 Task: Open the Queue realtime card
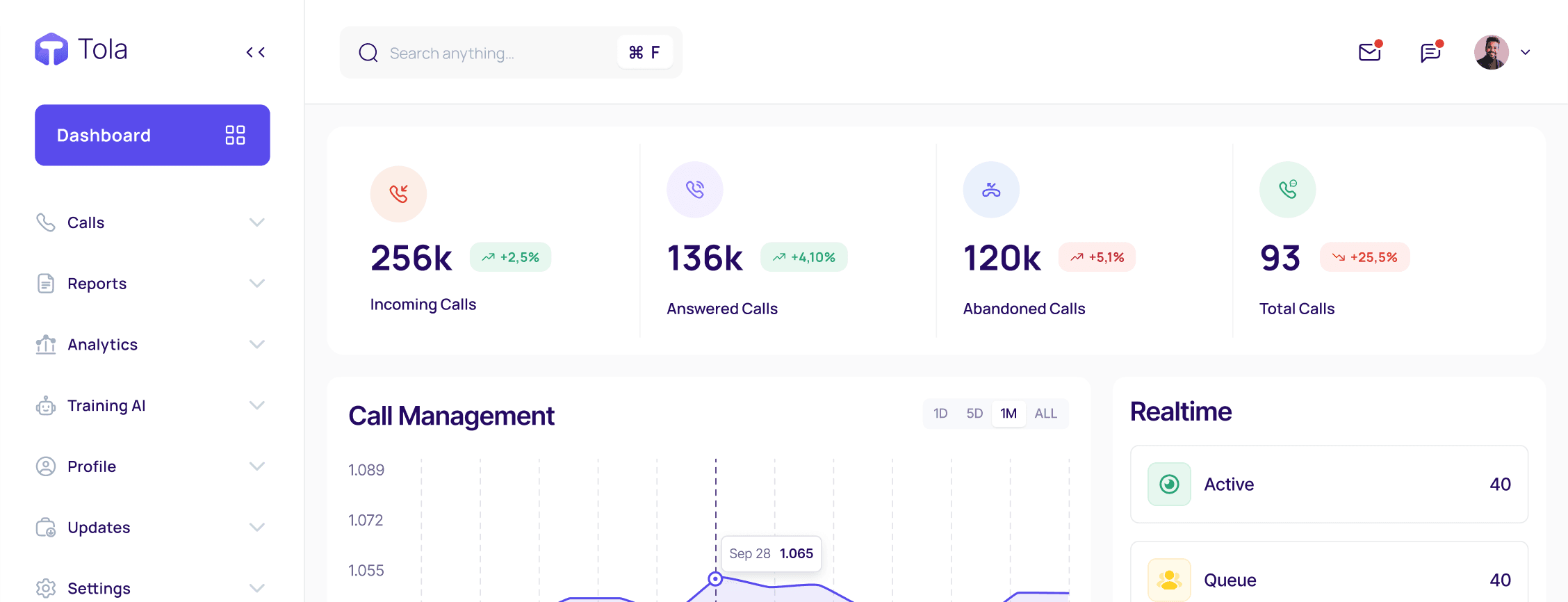(x=1329, y=572)
